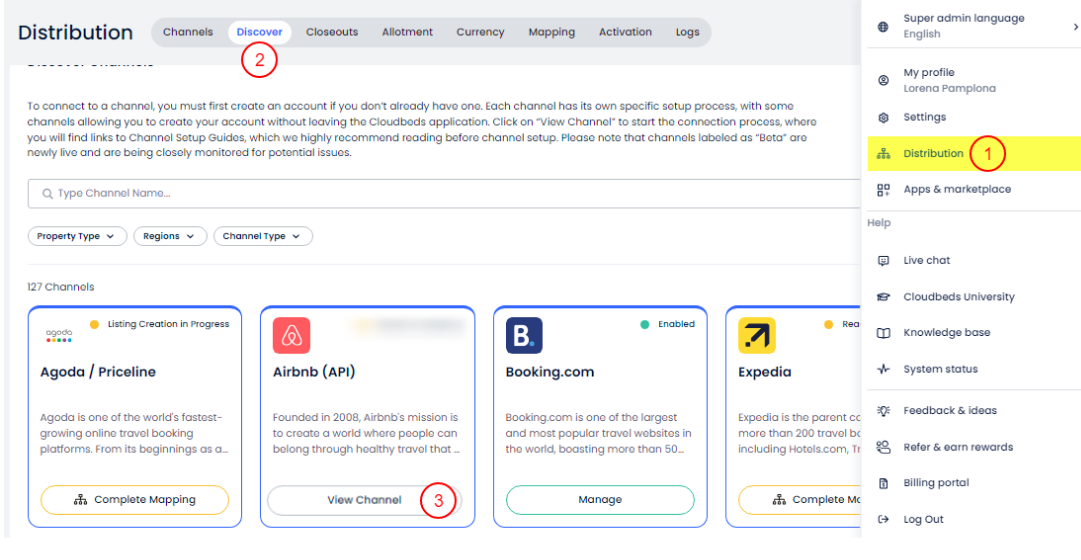Click the Live chat icon
The height and width of the screenshot is (560, 1081).
883,261
